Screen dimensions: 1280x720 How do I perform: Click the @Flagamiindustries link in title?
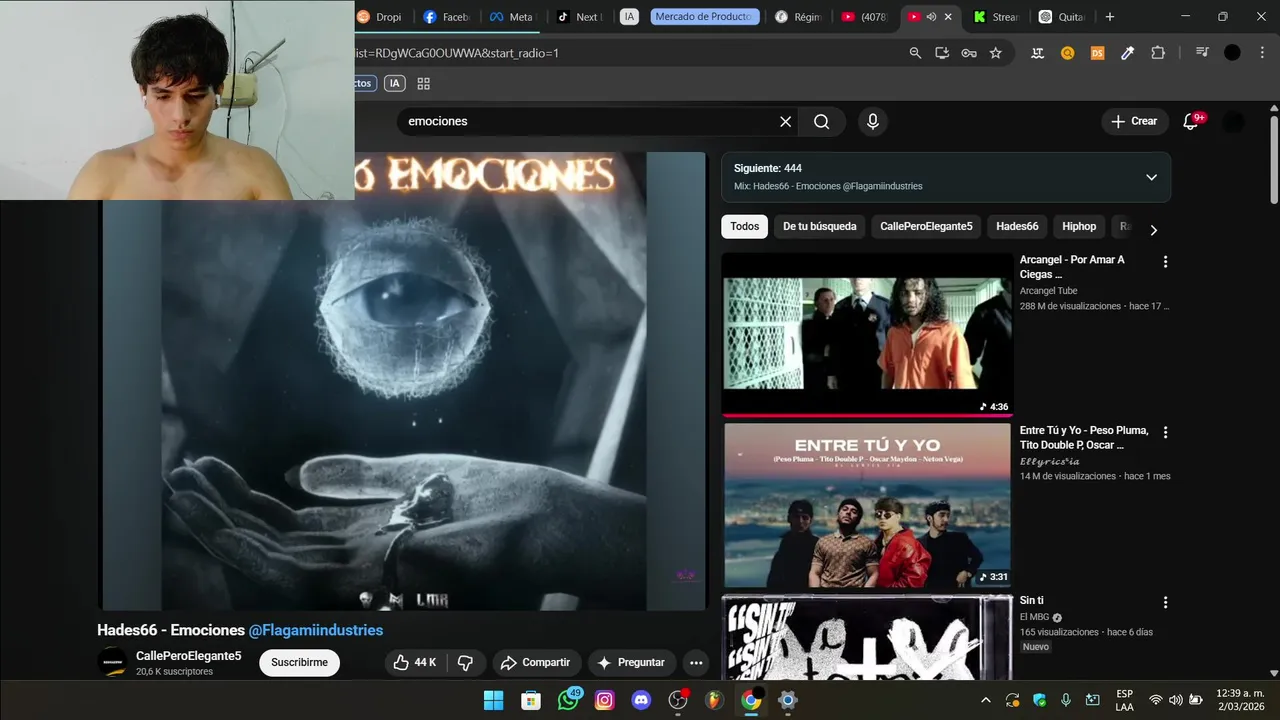(316, 630)
